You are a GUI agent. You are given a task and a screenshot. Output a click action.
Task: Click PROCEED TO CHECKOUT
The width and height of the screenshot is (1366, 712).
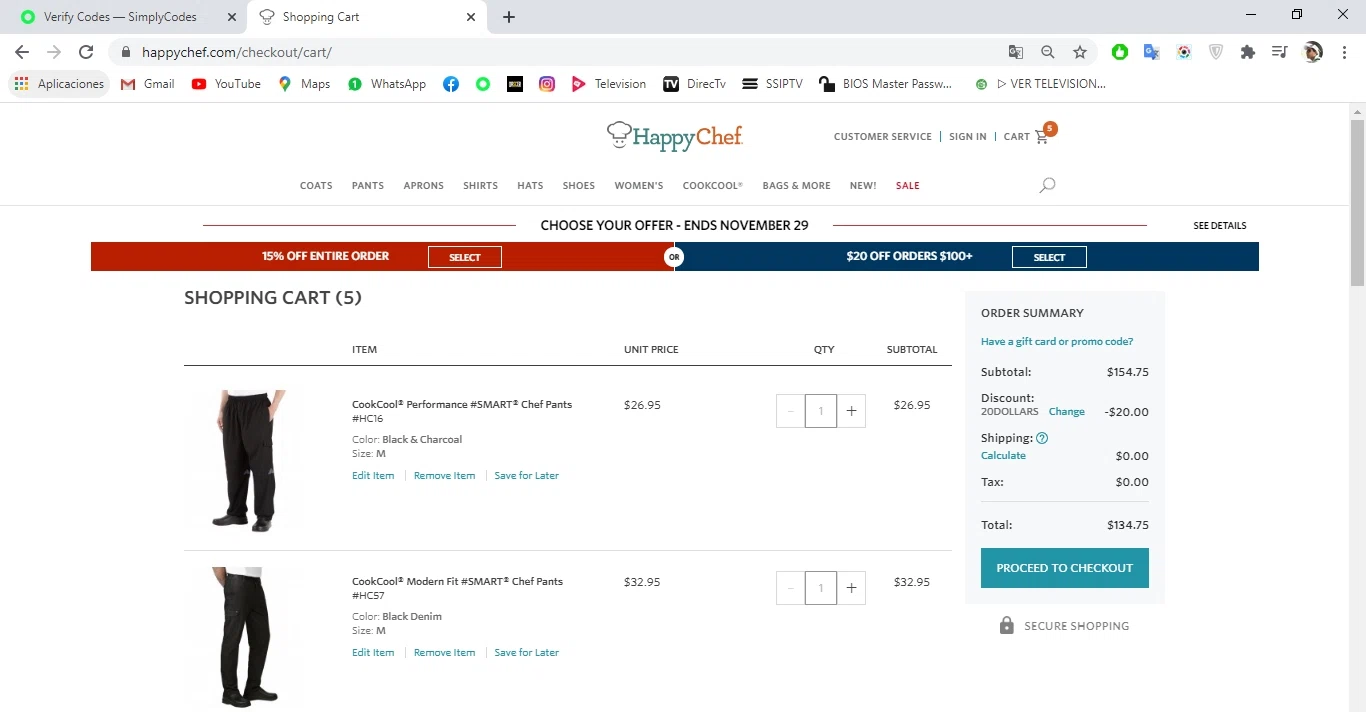click(x=1065, y=568)
